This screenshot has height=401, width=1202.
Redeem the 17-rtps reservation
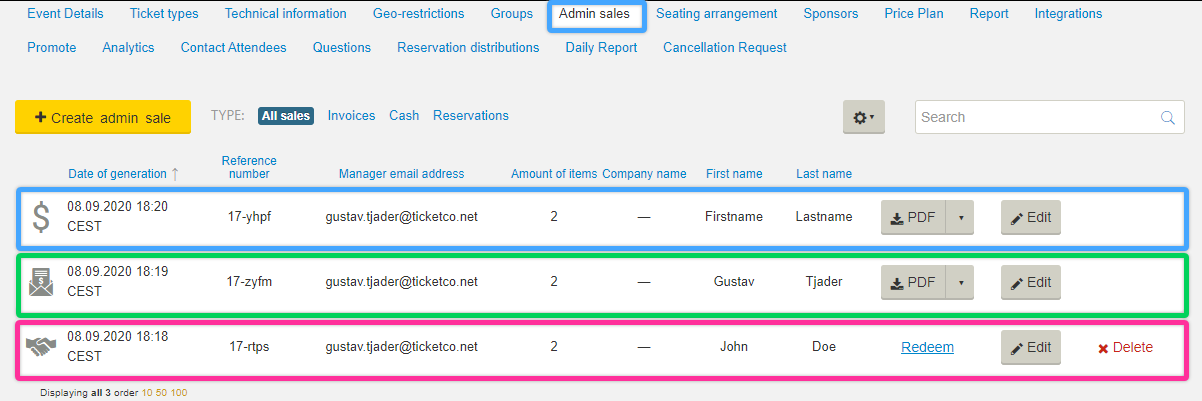point(927,348)
